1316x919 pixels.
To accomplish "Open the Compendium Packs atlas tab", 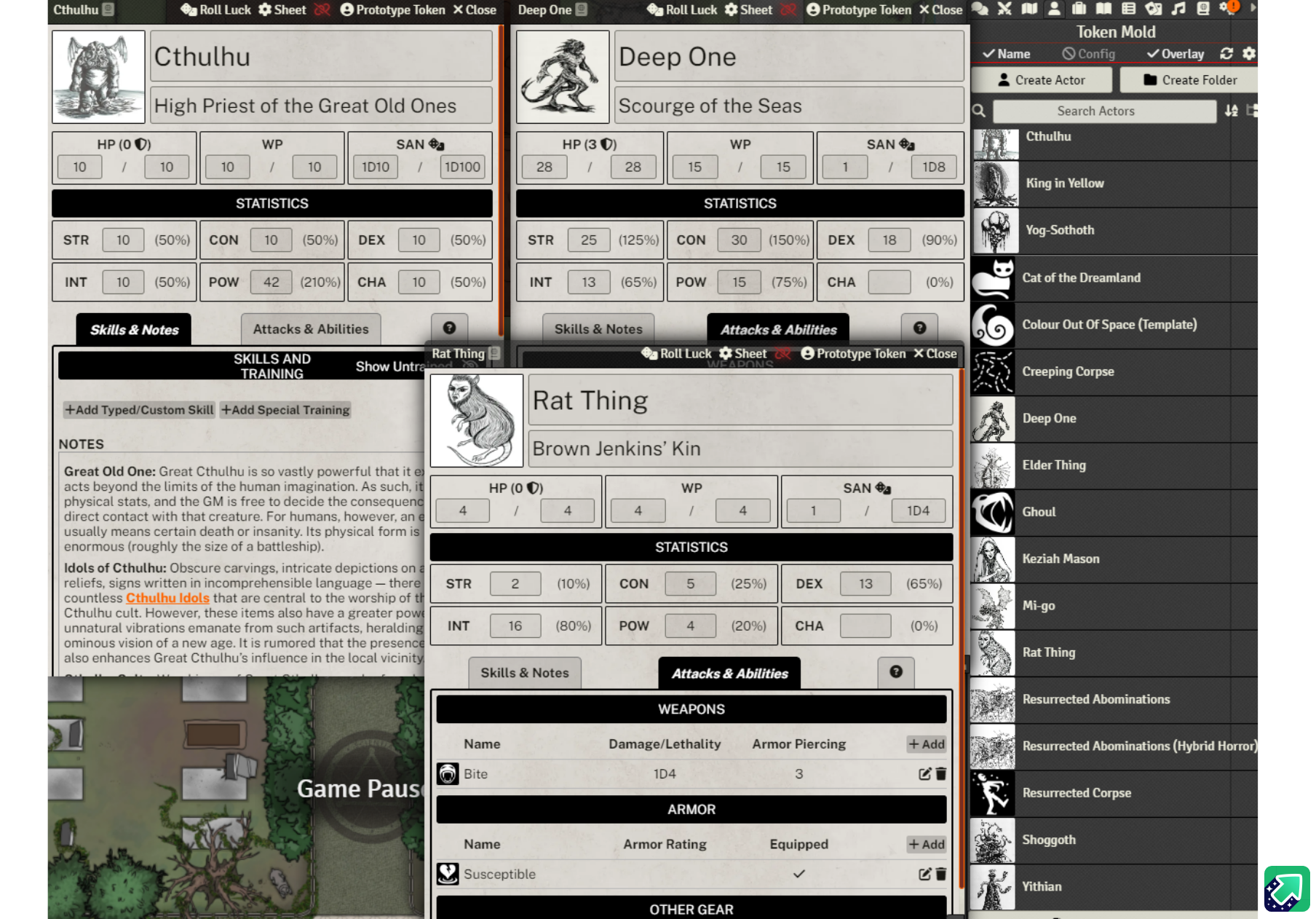I will (x=1203, y=9).
